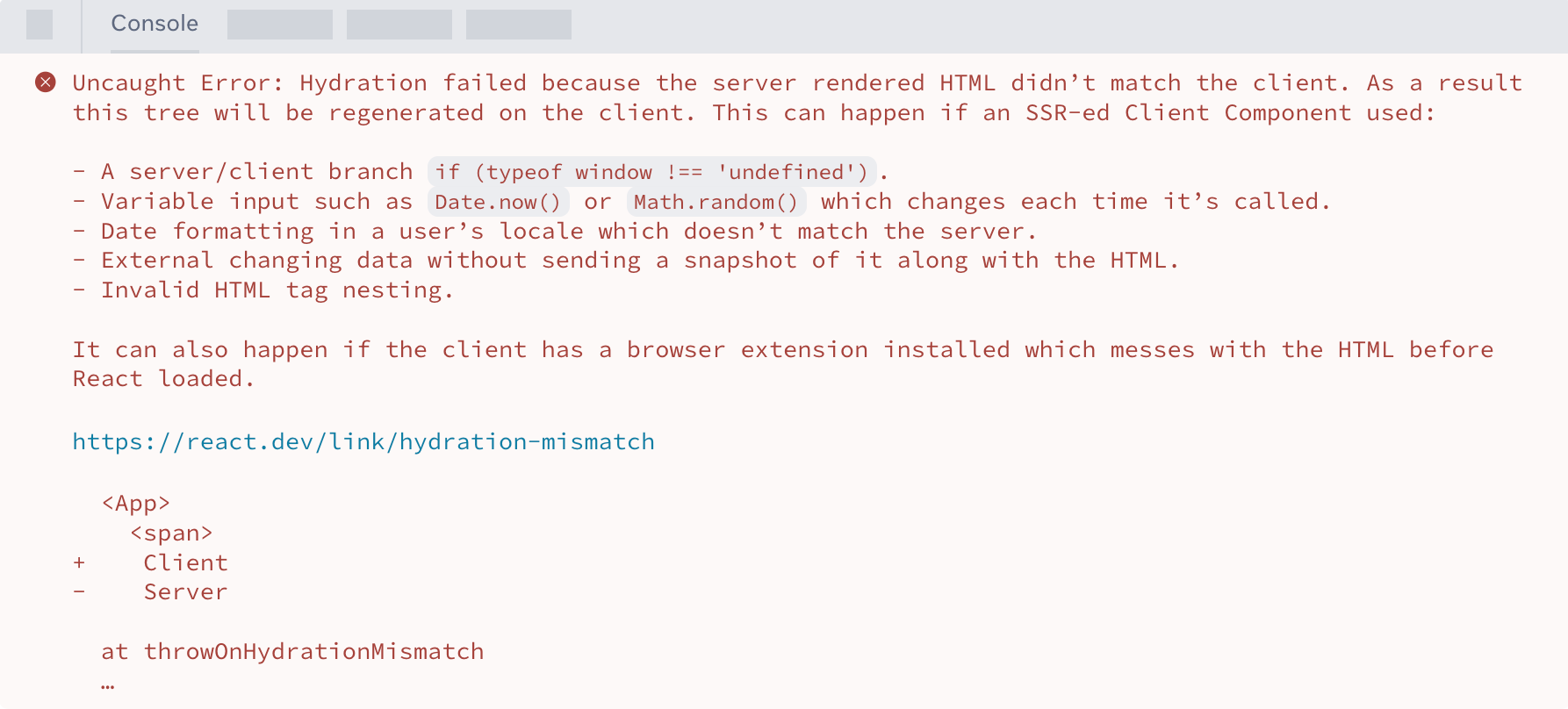This screenshot has height=709, width=1568.
Task: Click the typeof window code snippet
Action: coord(651,172)
